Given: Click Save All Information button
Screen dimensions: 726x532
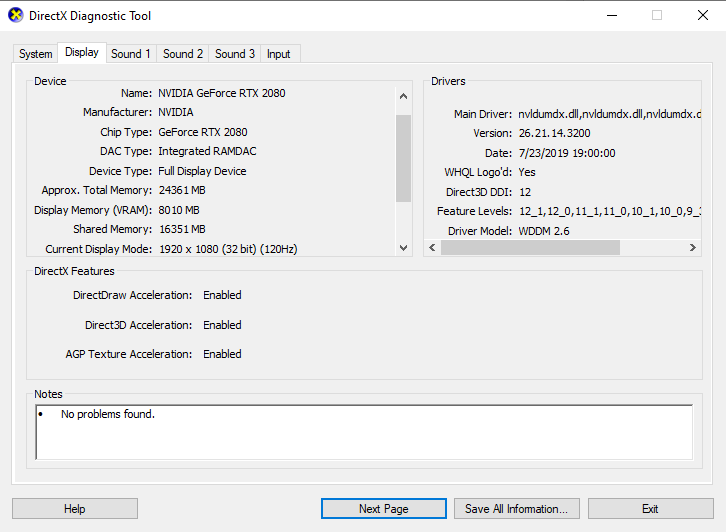Looking at the screenshot, I should [517, 509].
